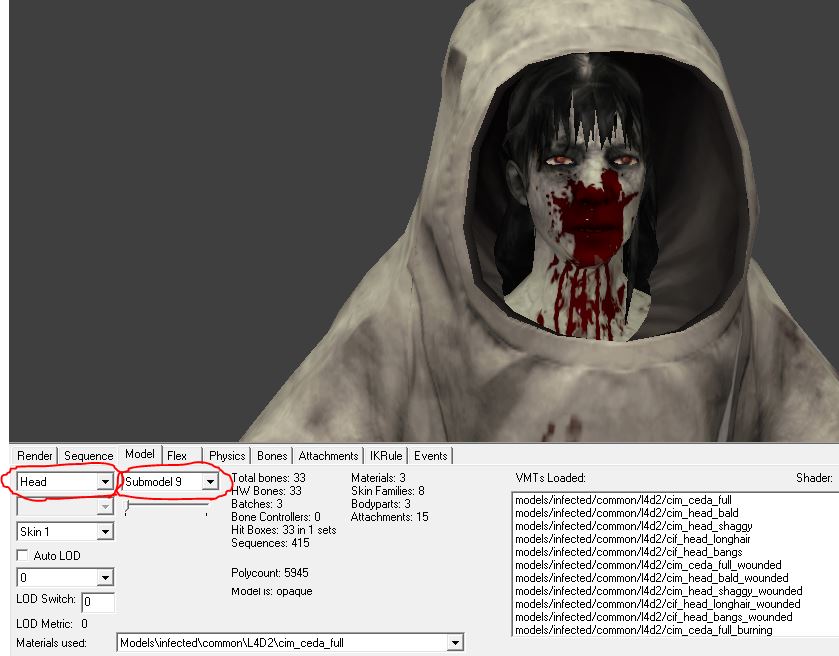Screen dimensions: 839x656
Task: Go to the Attachments tab
Action: pyautogui.click(x=328, y=456)
